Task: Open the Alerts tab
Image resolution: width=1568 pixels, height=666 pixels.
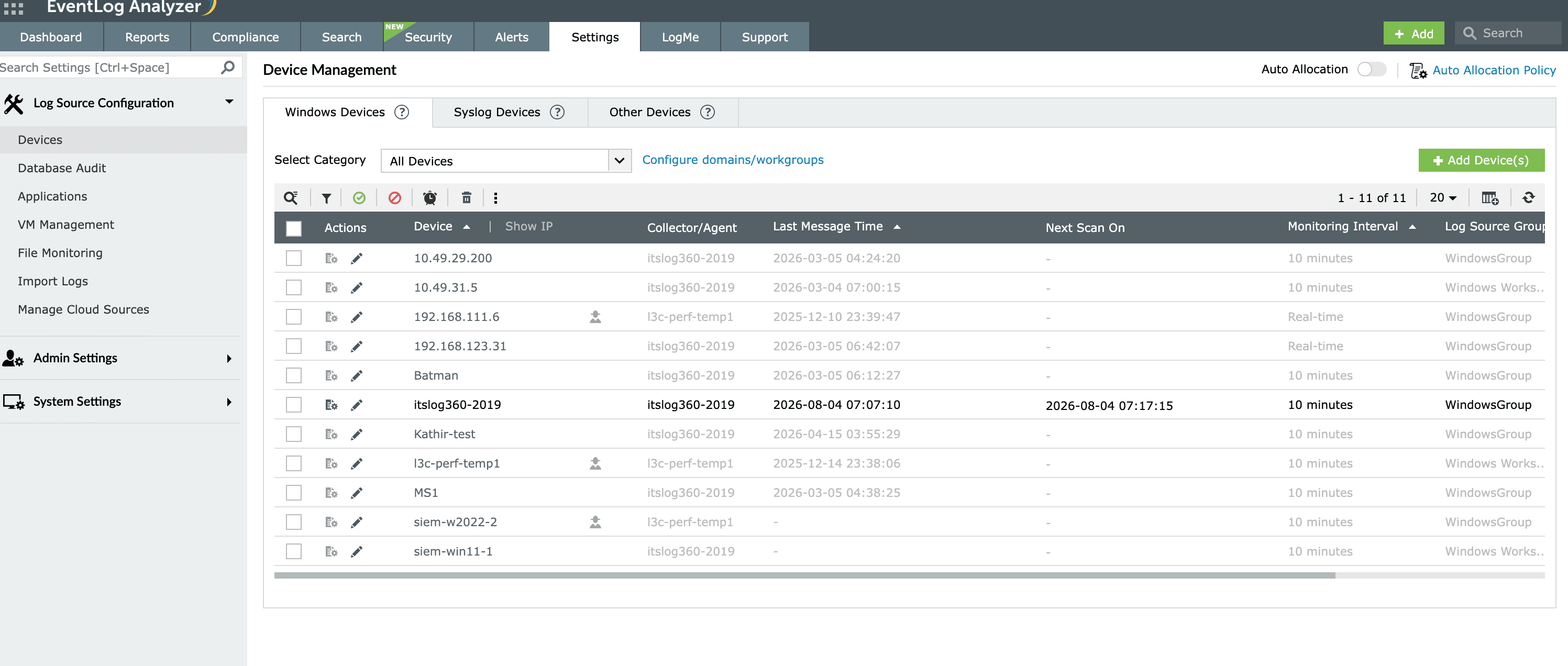Action: tap(511, 37)
